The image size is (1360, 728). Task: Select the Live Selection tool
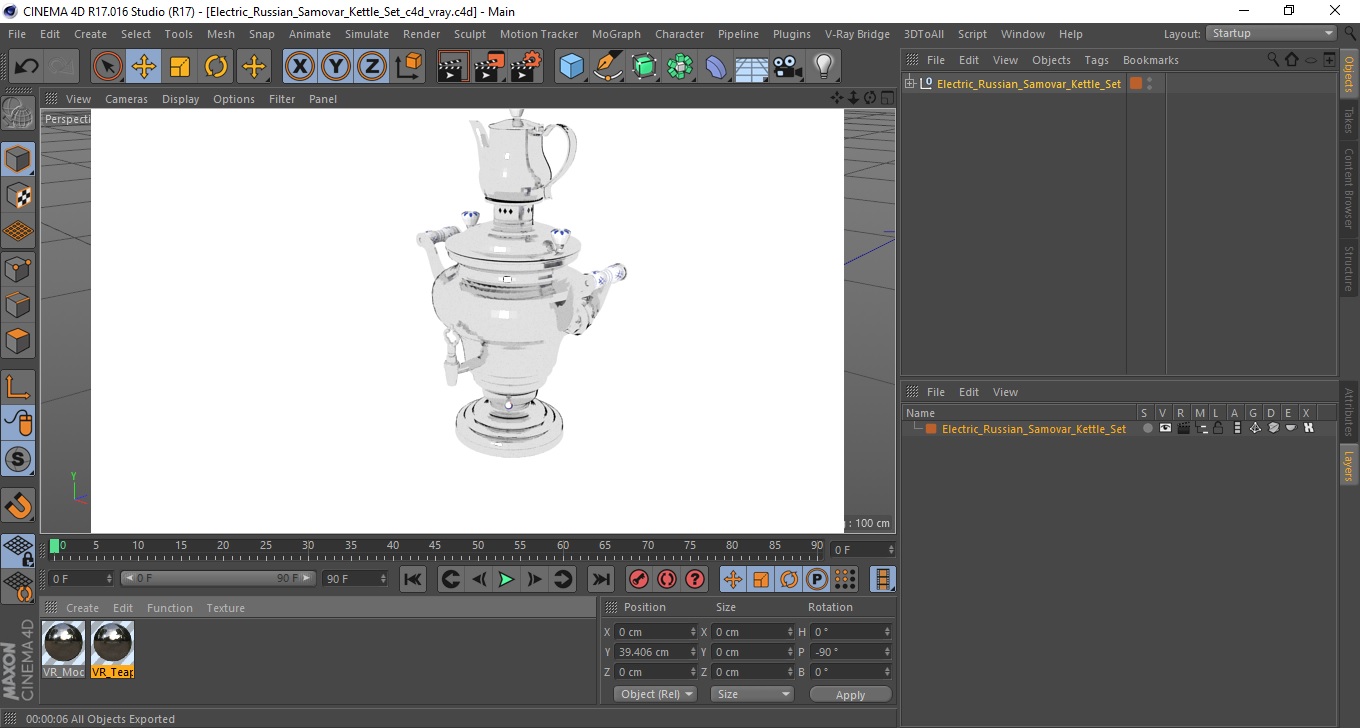pos(108,67)
